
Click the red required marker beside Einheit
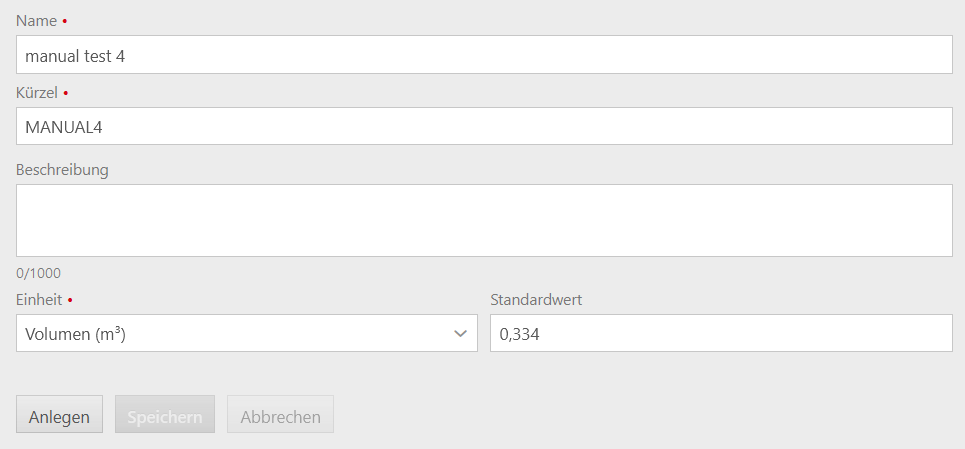70,301
